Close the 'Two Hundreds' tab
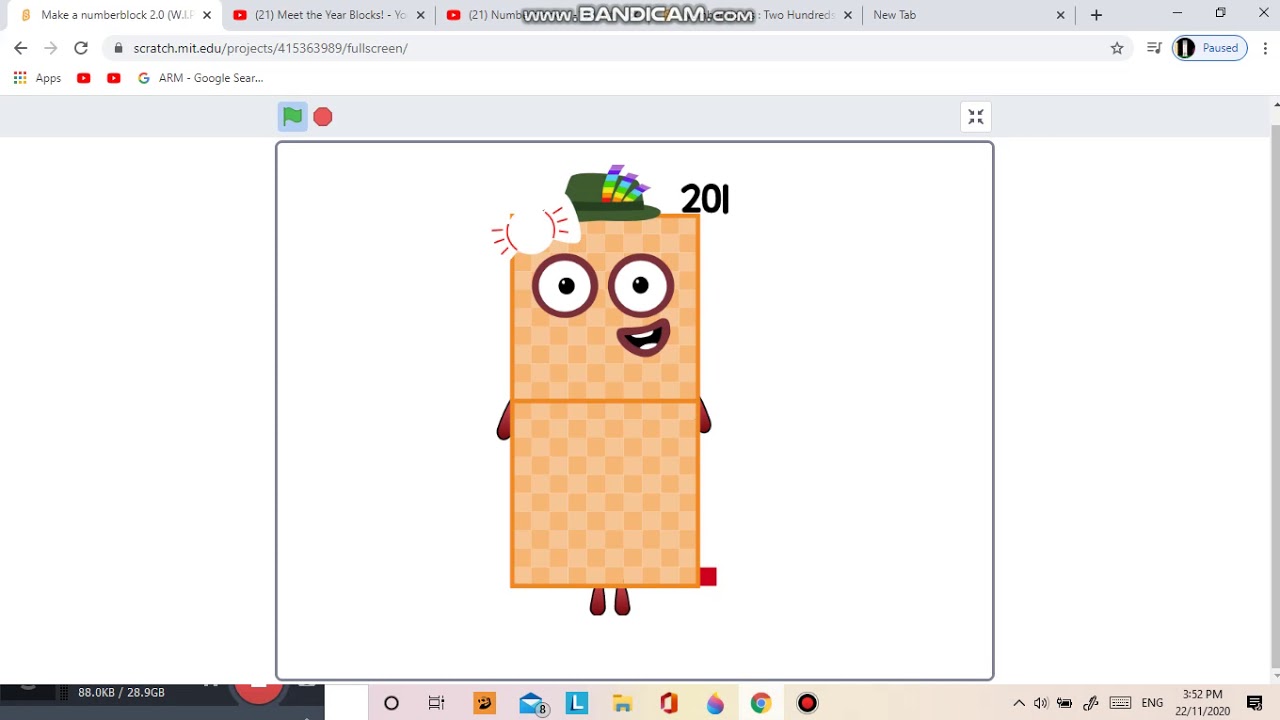 tap(848, 15)
